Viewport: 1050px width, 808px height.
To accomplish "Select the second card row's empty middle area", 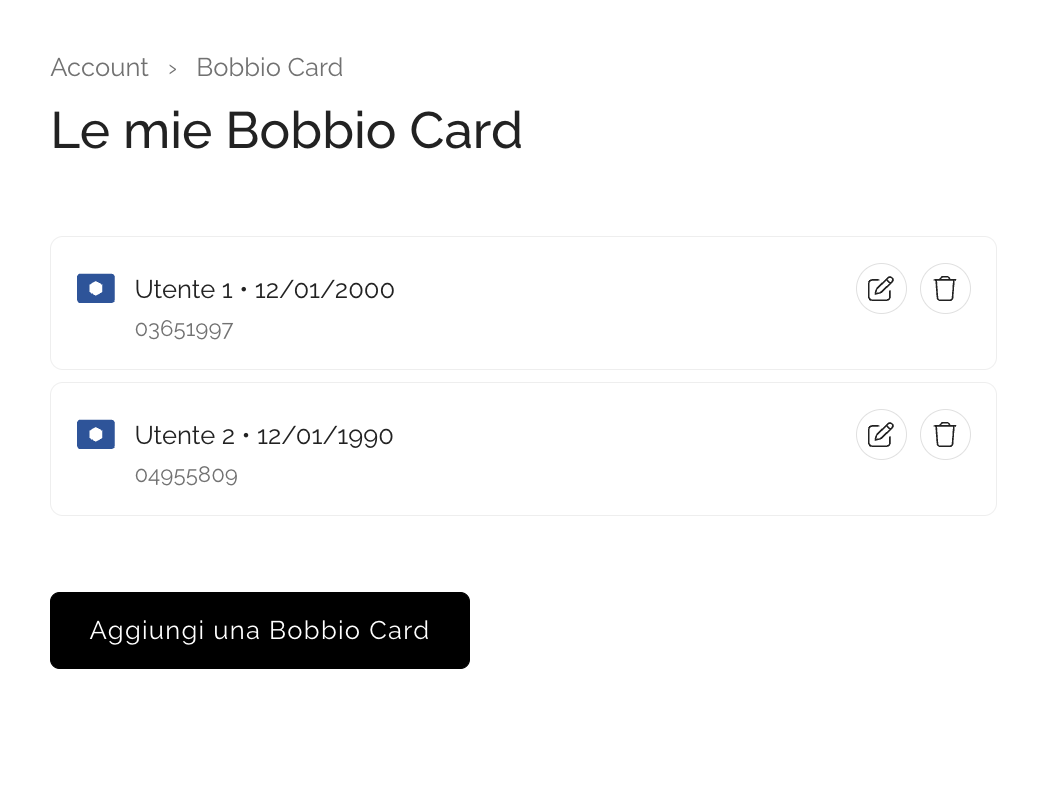I will (x=620, y=449).
